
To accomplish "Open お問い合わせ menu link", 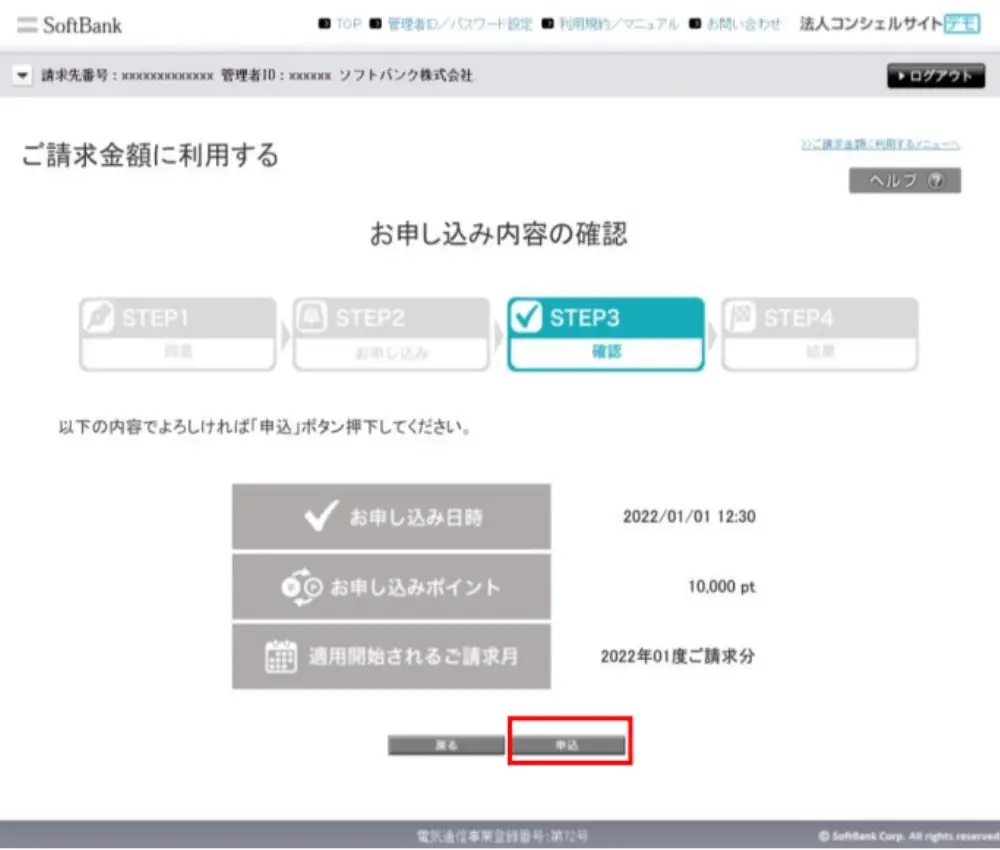I will click(x=744, y=24).
